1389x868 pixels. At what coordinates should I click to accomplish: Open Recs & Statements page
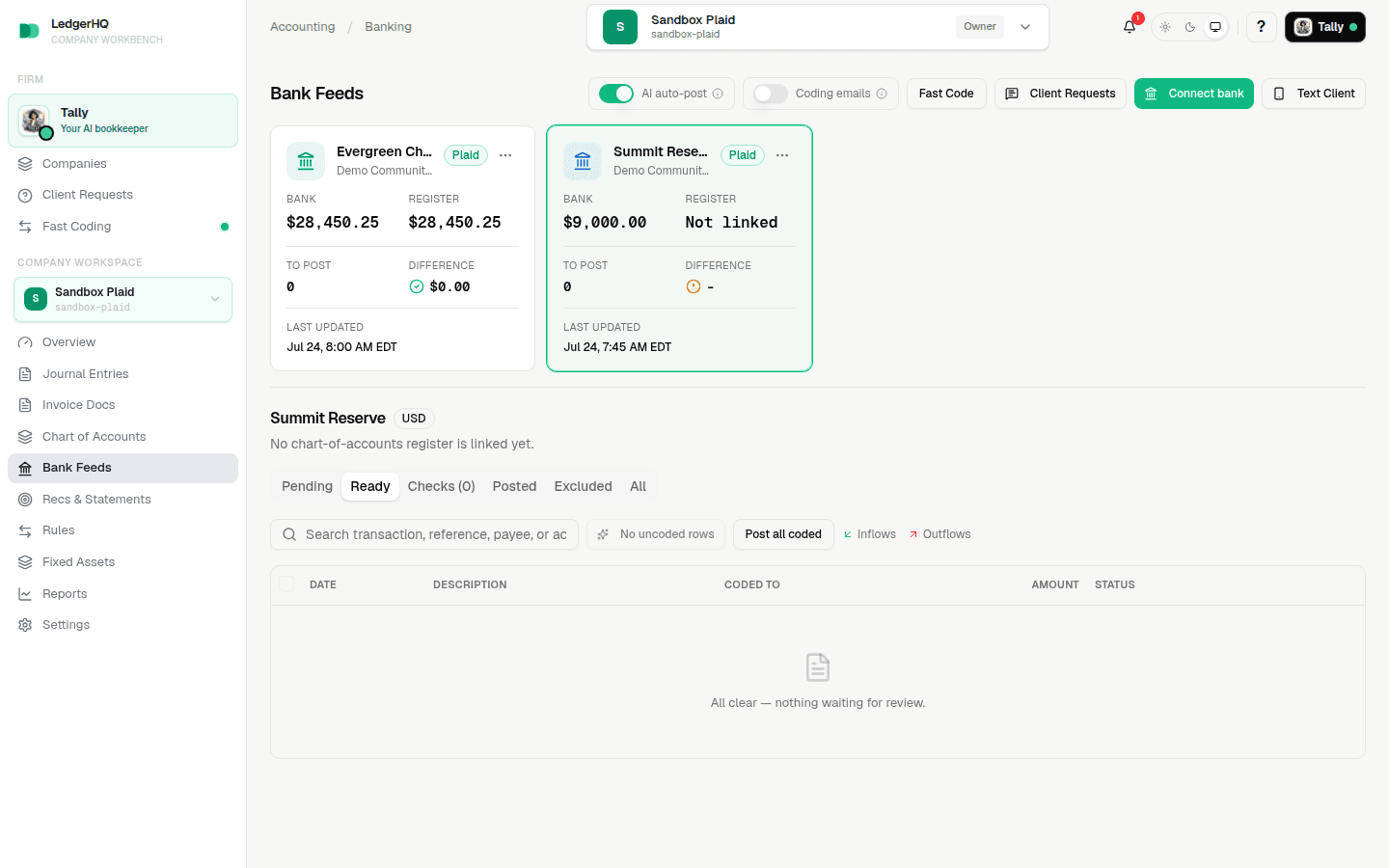point(123,500)
